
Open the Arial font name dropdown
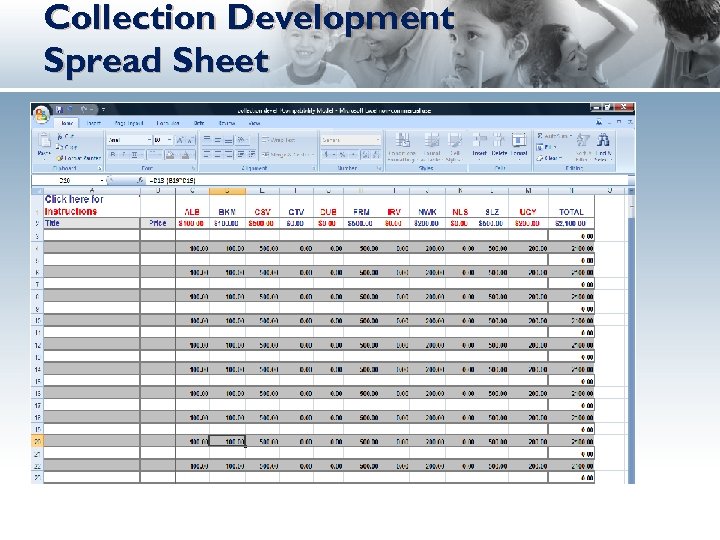point(149,140)
